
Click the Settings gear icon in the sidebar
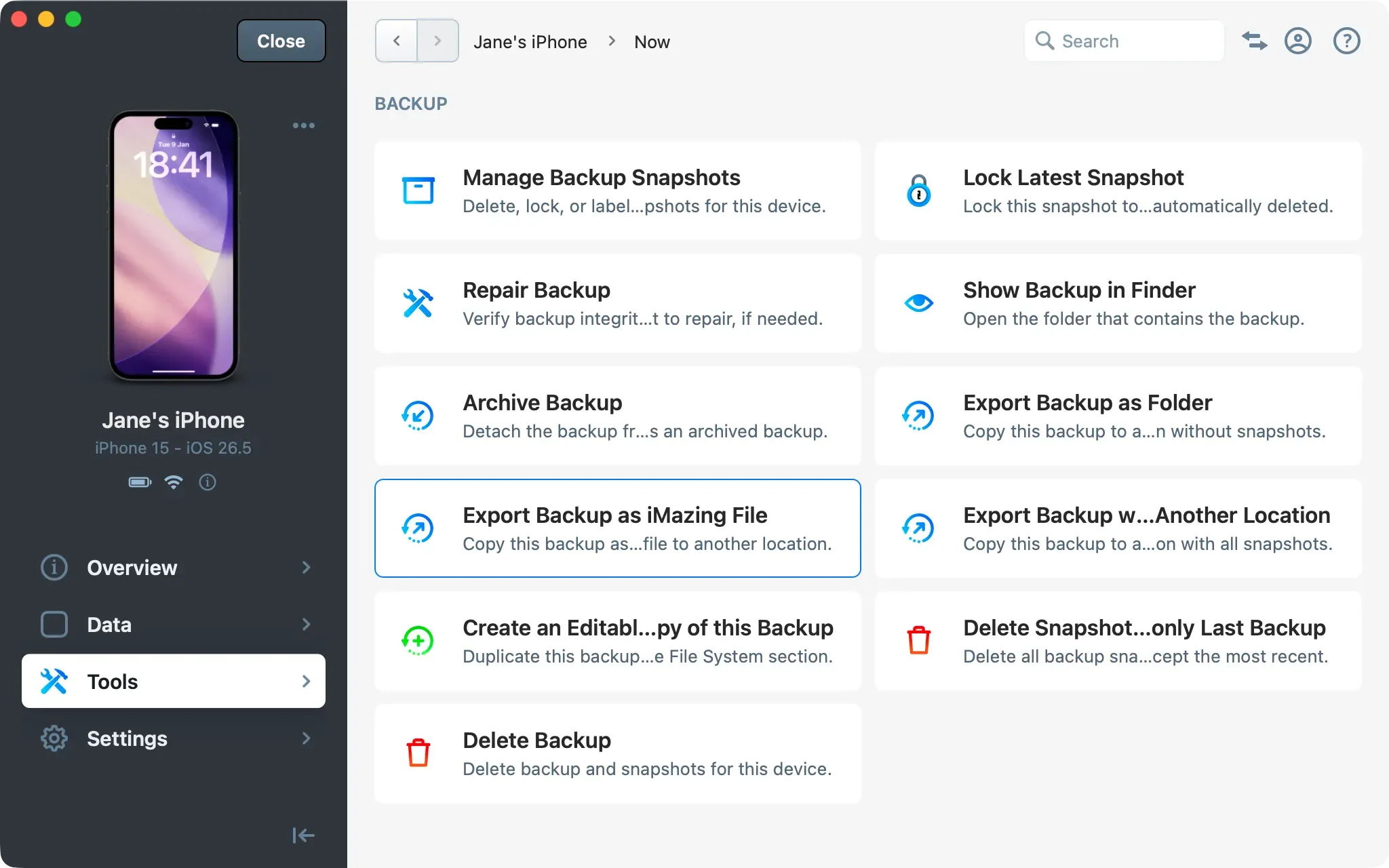54,738
